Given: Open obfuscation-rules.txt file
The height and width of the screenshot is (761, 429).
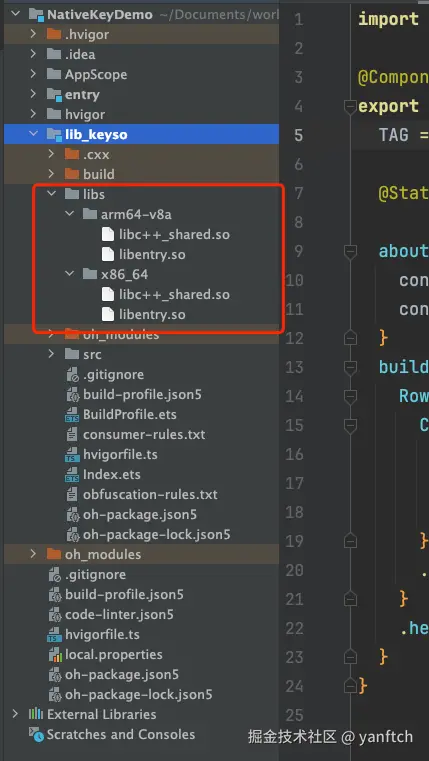Looking at the screenshot, I should (150, 495).
